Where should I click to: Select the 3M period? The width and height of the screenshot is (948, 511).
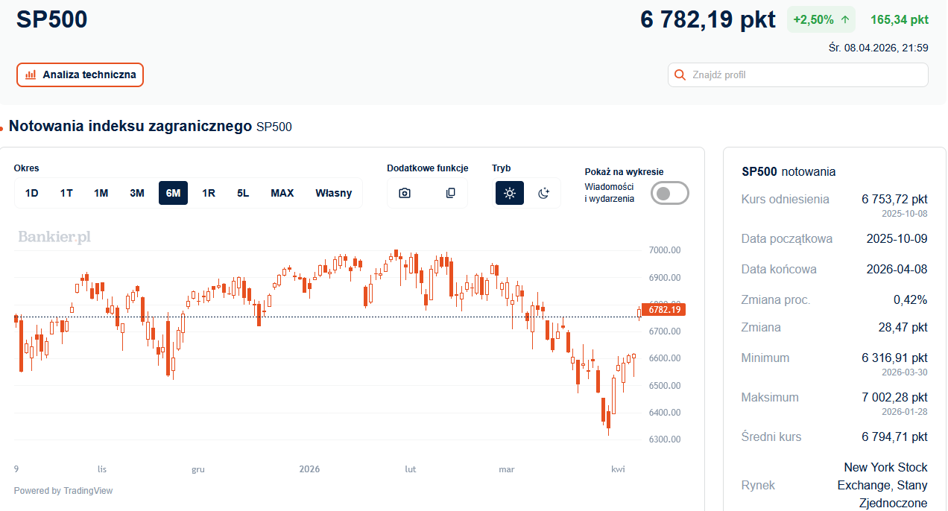137,193
